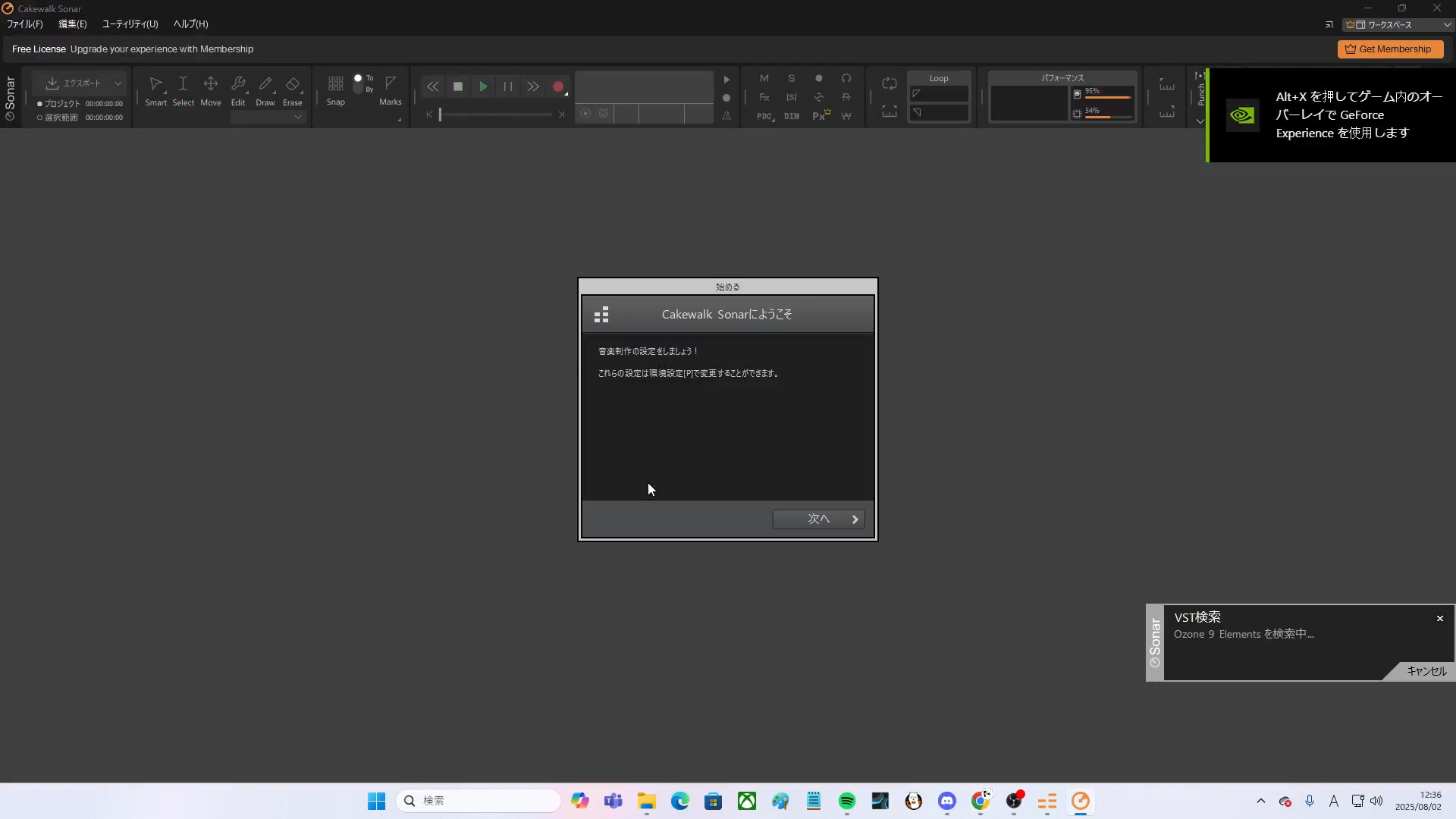Flip the Snap To/By switch
The image size is (1456, 819).
tap(358, 83)
